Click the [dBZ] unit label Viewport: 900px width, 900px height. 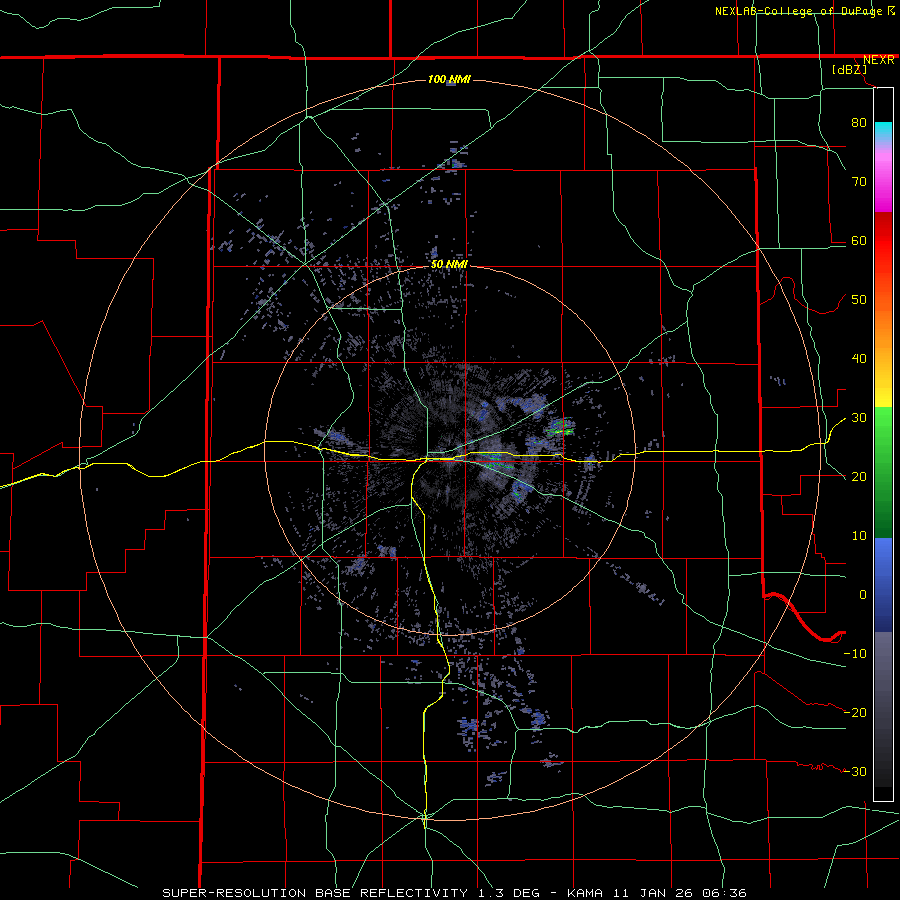pyautogui.click(x=849, y=69)
